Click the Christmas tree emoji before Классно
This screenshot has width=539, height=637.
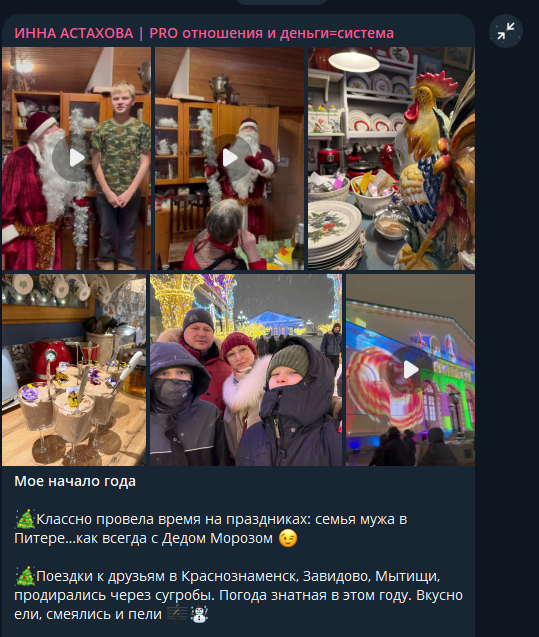pyautogui.click(x=25, y=519)
